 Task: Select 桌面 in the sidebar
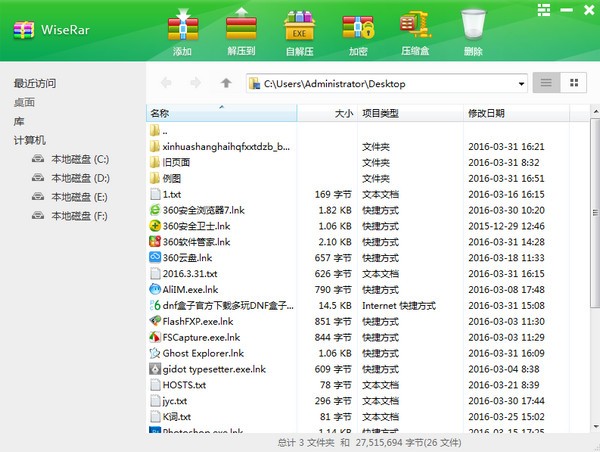tap(24, 103)
